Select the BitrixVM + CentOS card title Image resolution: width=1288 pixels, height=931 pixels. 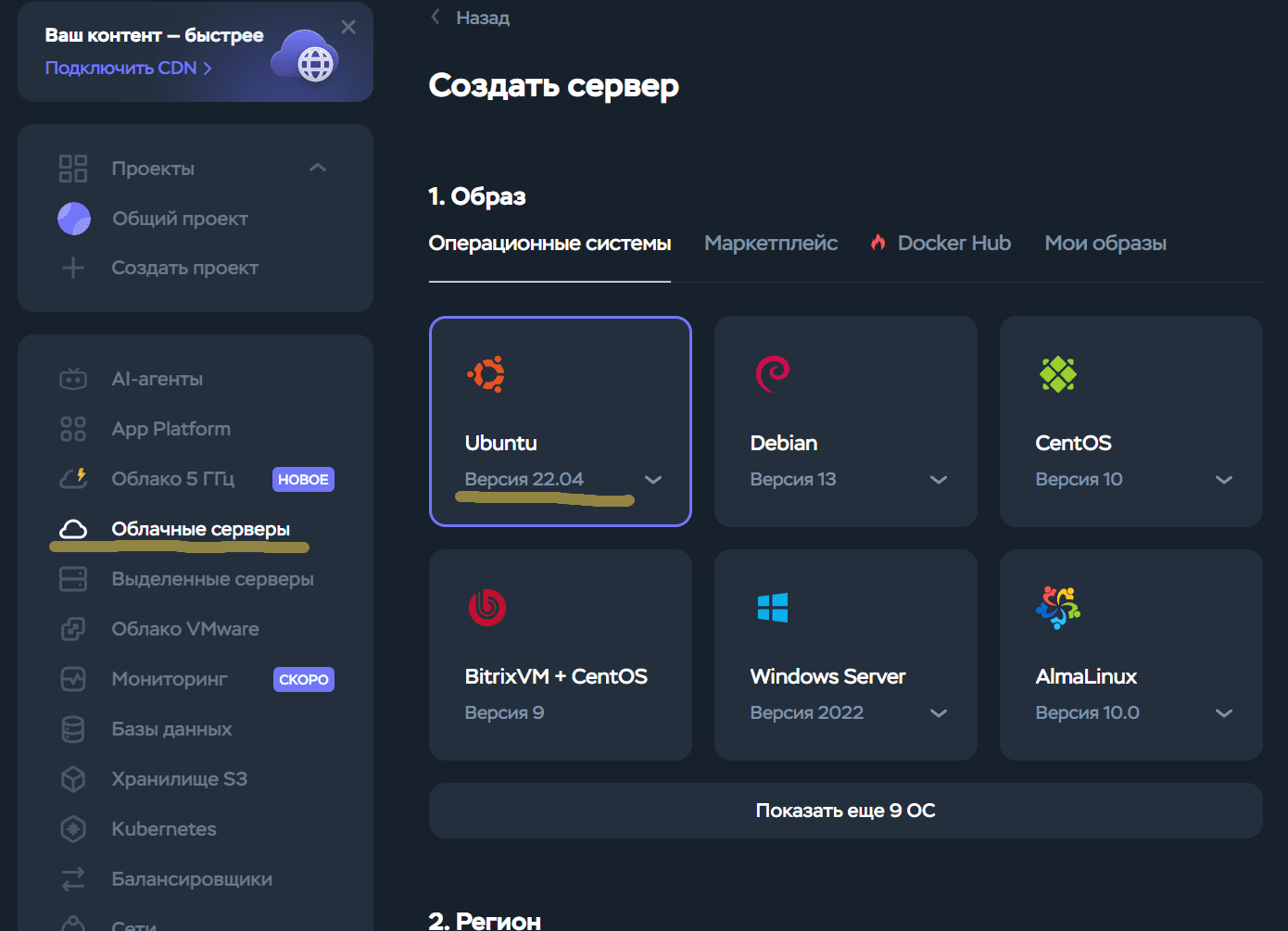(556, 676)
